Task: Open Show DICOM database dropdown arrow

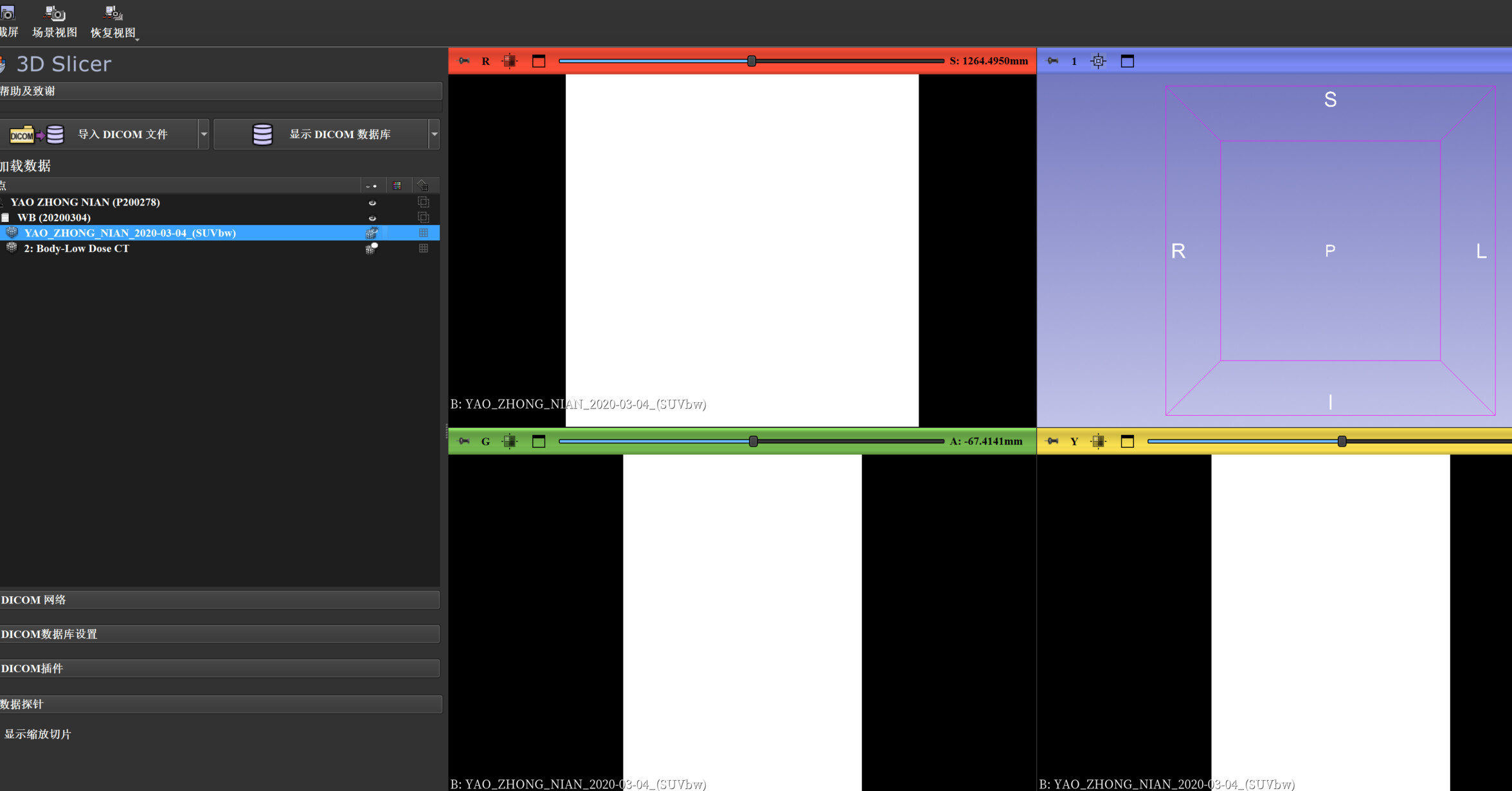Action: (434, 134)
